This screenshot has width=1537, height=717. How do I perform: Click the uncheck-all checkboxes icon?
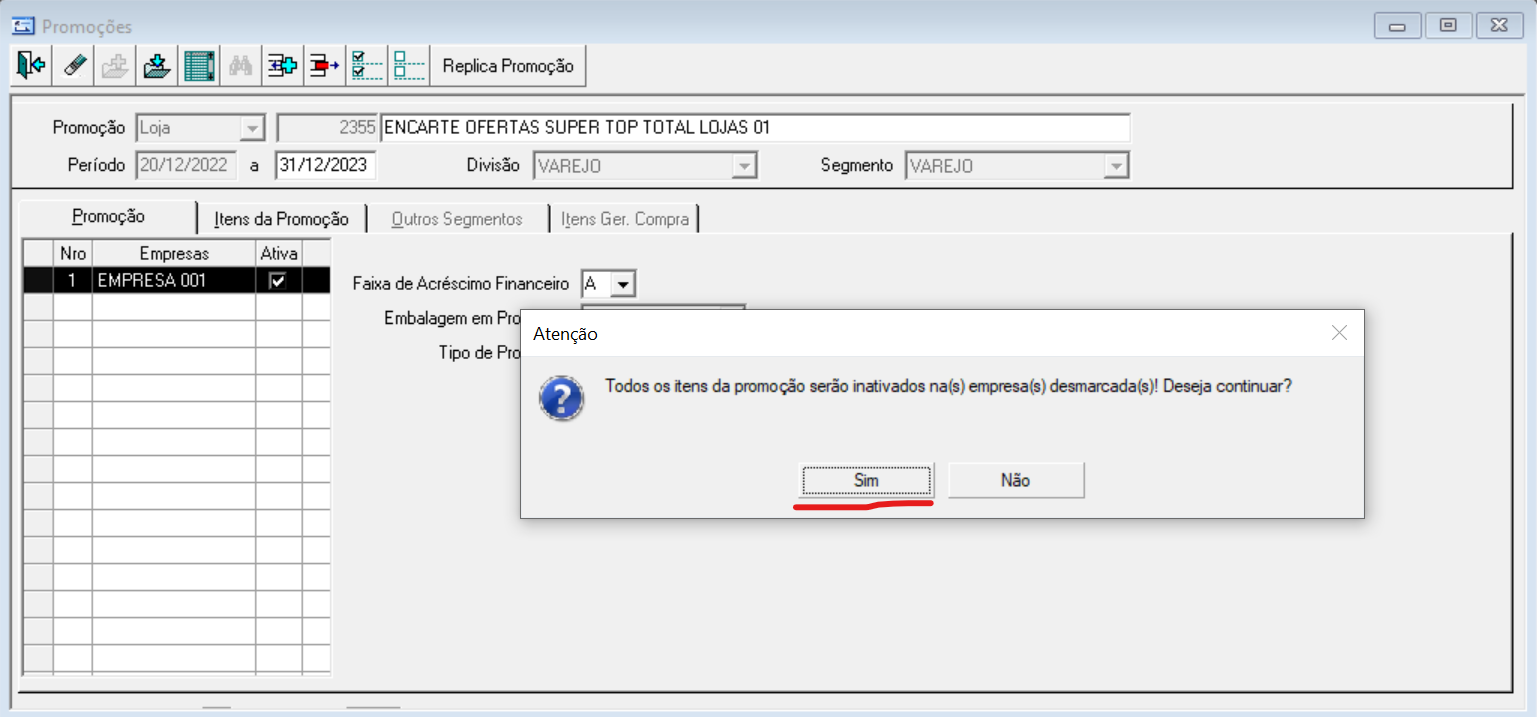(x=408, y=66)
